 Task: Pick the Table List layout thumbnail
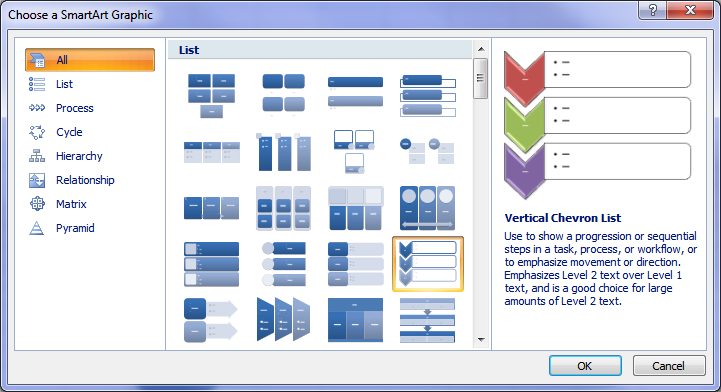click(355, 320)
